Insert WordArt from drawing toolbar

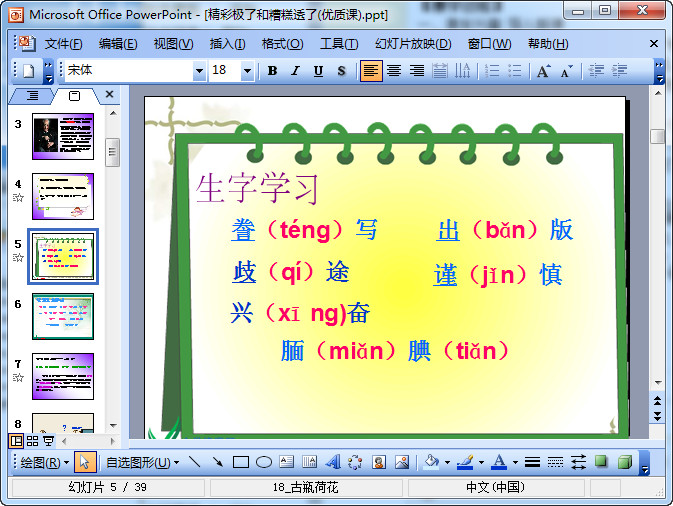(333, 462)
